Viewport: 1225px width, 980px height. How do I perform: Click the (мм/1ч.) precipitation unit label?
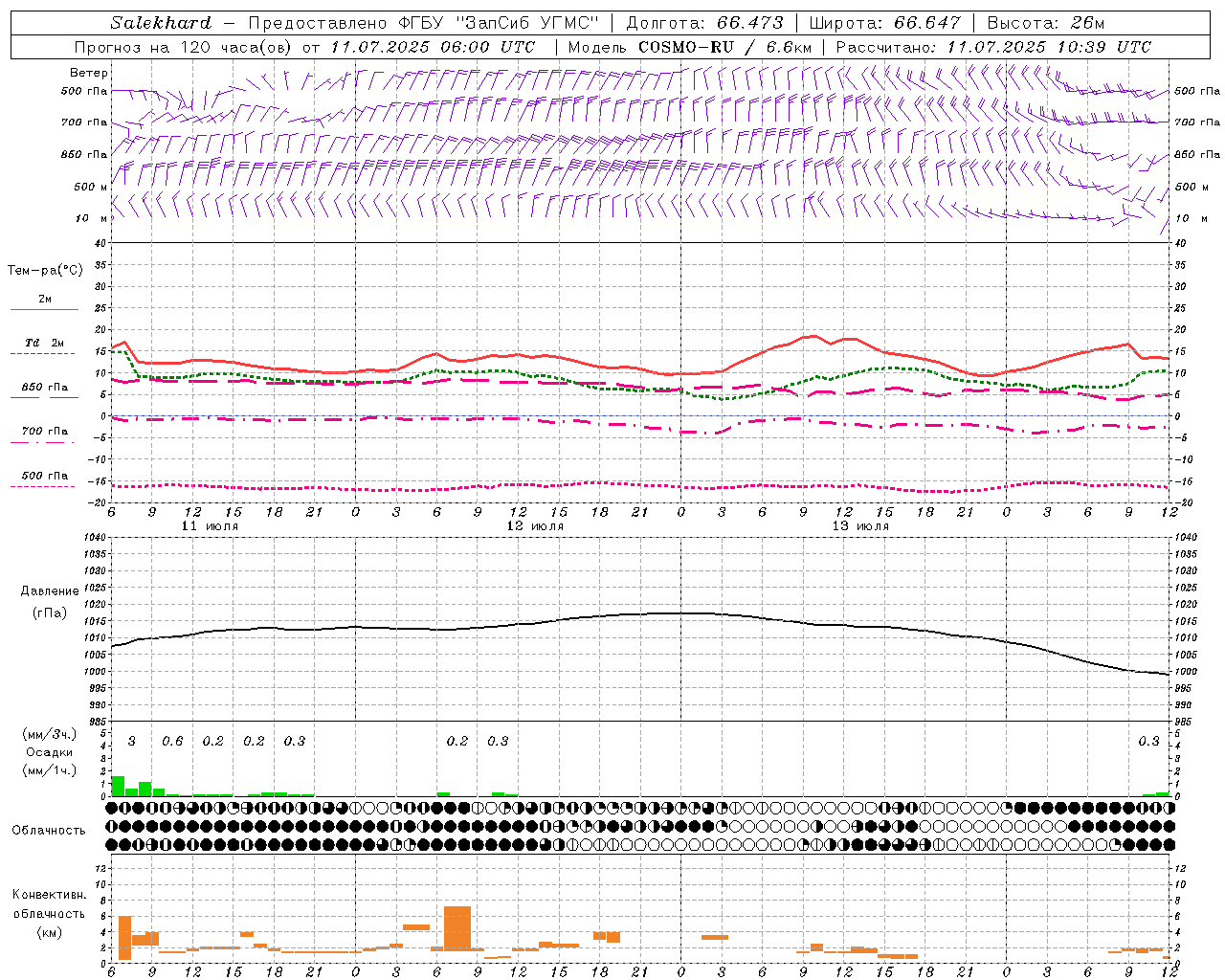[x=50, y=769]
